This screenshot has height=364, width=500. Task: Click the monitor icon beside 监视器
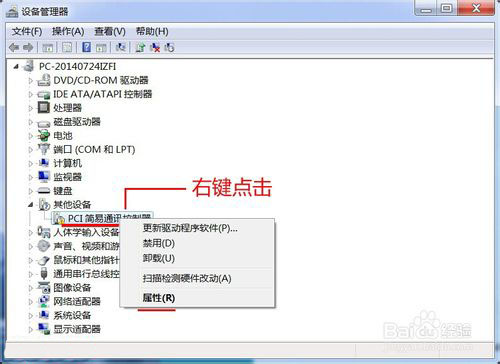(44, 177)
